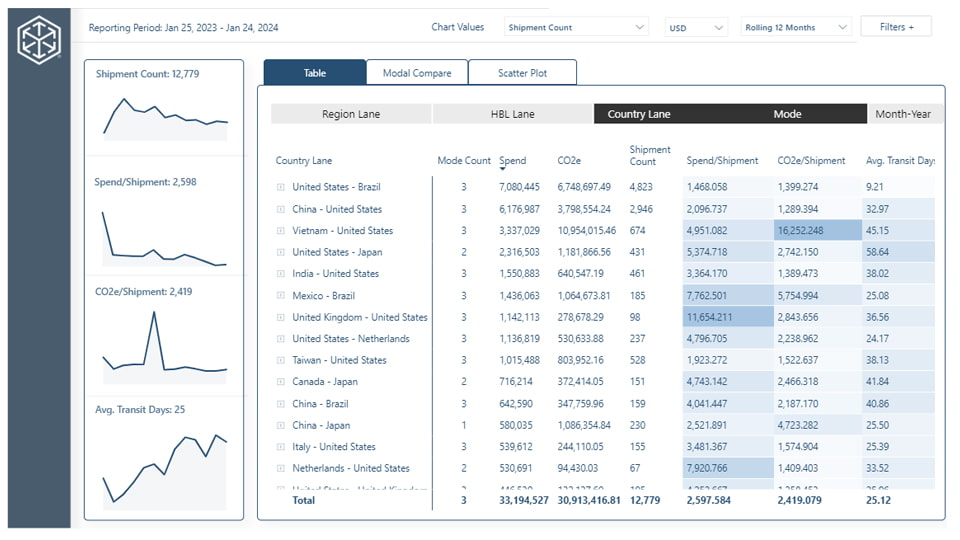Switch to the Modal Compare tab
Viewport: 960px width, 540px height.
click(x=416, y=73)
